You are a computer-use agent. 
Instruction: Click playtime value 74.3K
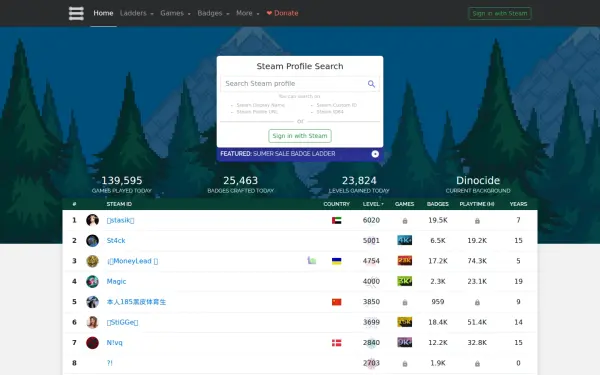pos(477,261)
